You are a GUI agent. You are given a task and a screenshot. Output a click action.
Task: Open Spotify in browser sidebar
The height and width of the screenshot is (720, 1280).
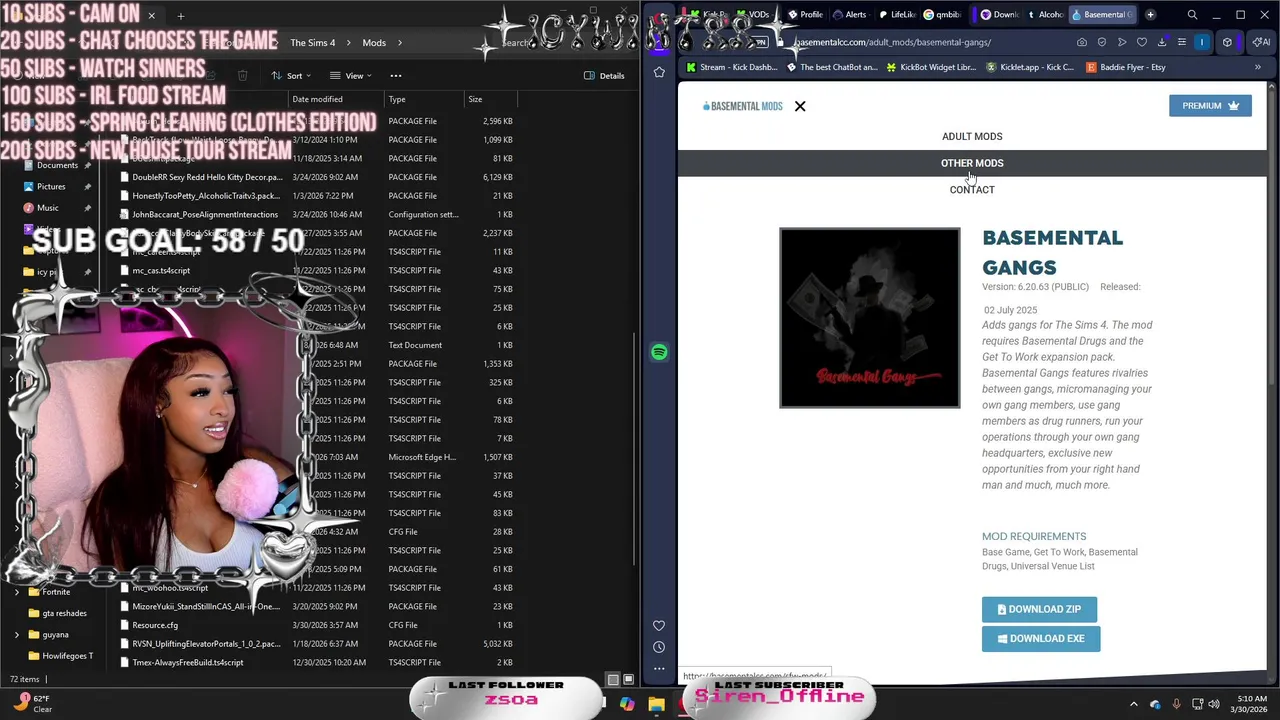(659, 352)
